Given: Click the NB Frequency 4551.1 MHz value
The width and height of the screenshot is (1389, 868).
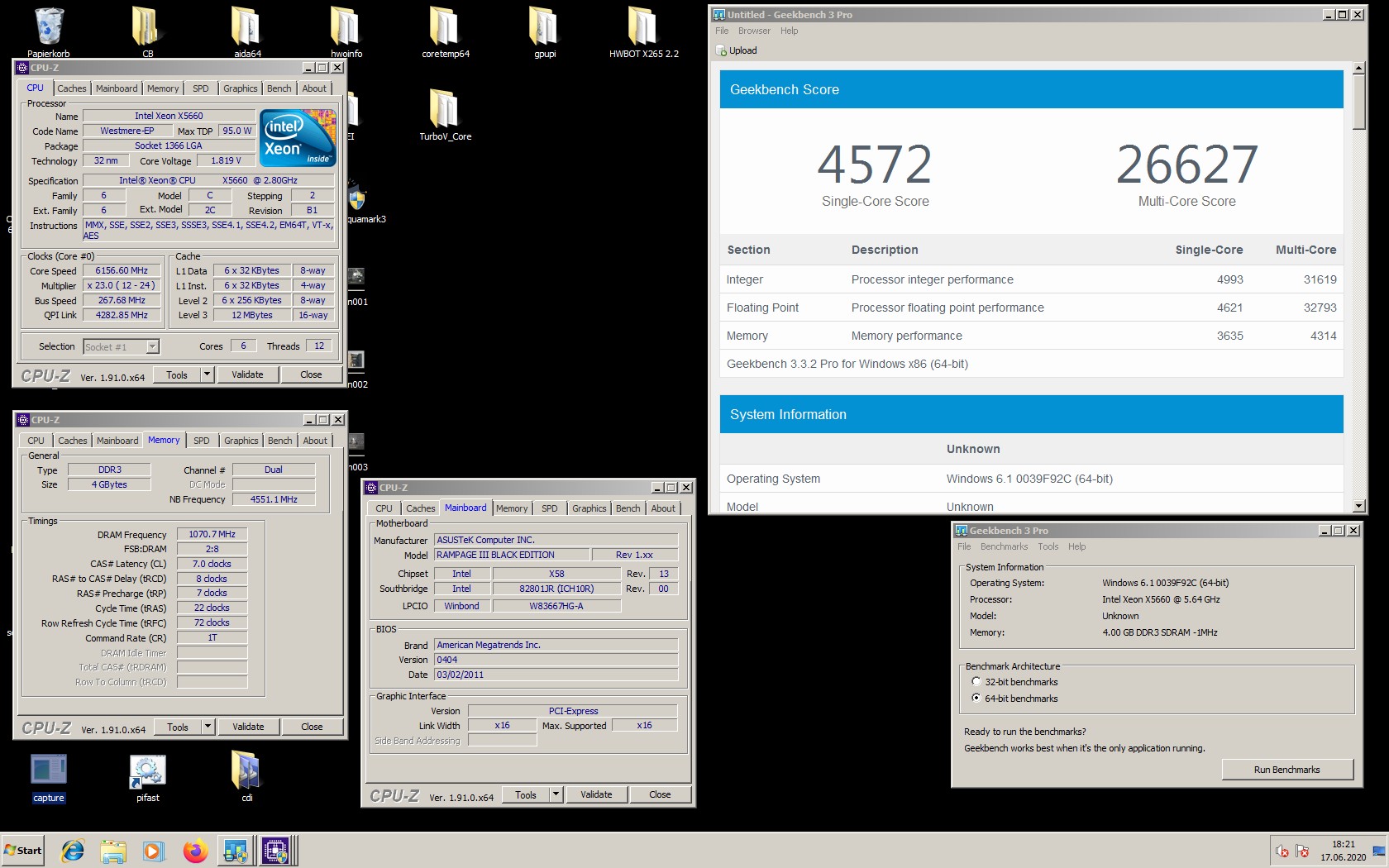Looking at the screenshot, I should click(274, 499).
